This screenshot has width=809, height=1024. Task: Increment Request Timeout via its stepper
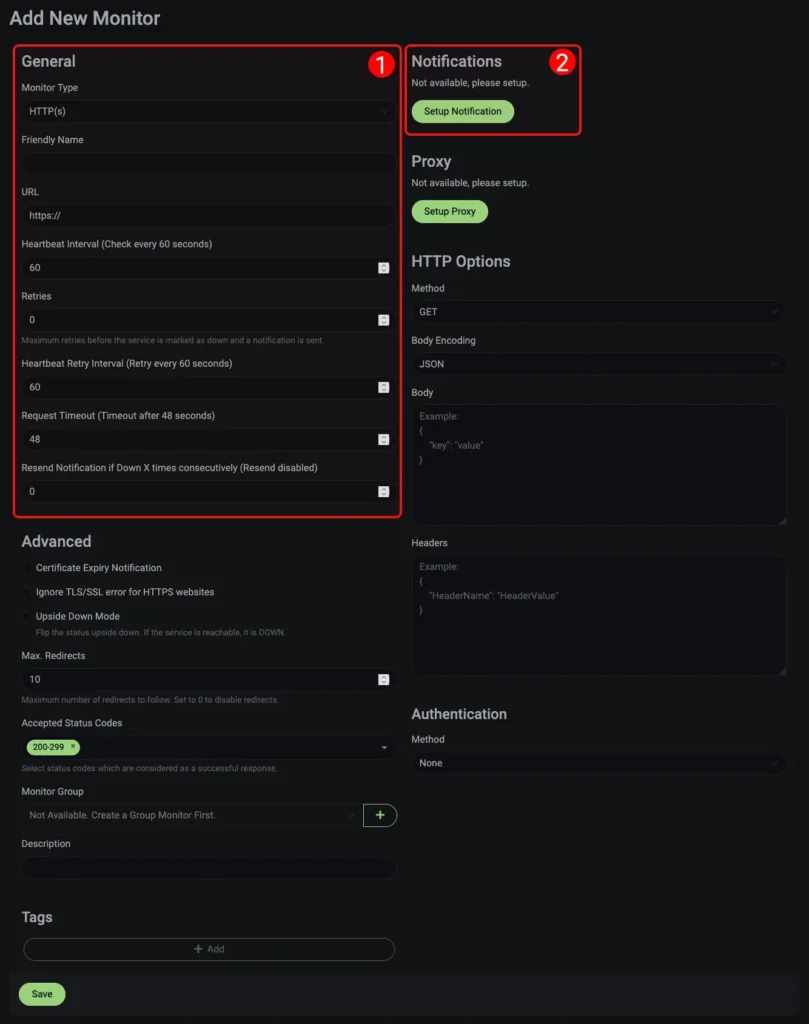coord(383,436)
